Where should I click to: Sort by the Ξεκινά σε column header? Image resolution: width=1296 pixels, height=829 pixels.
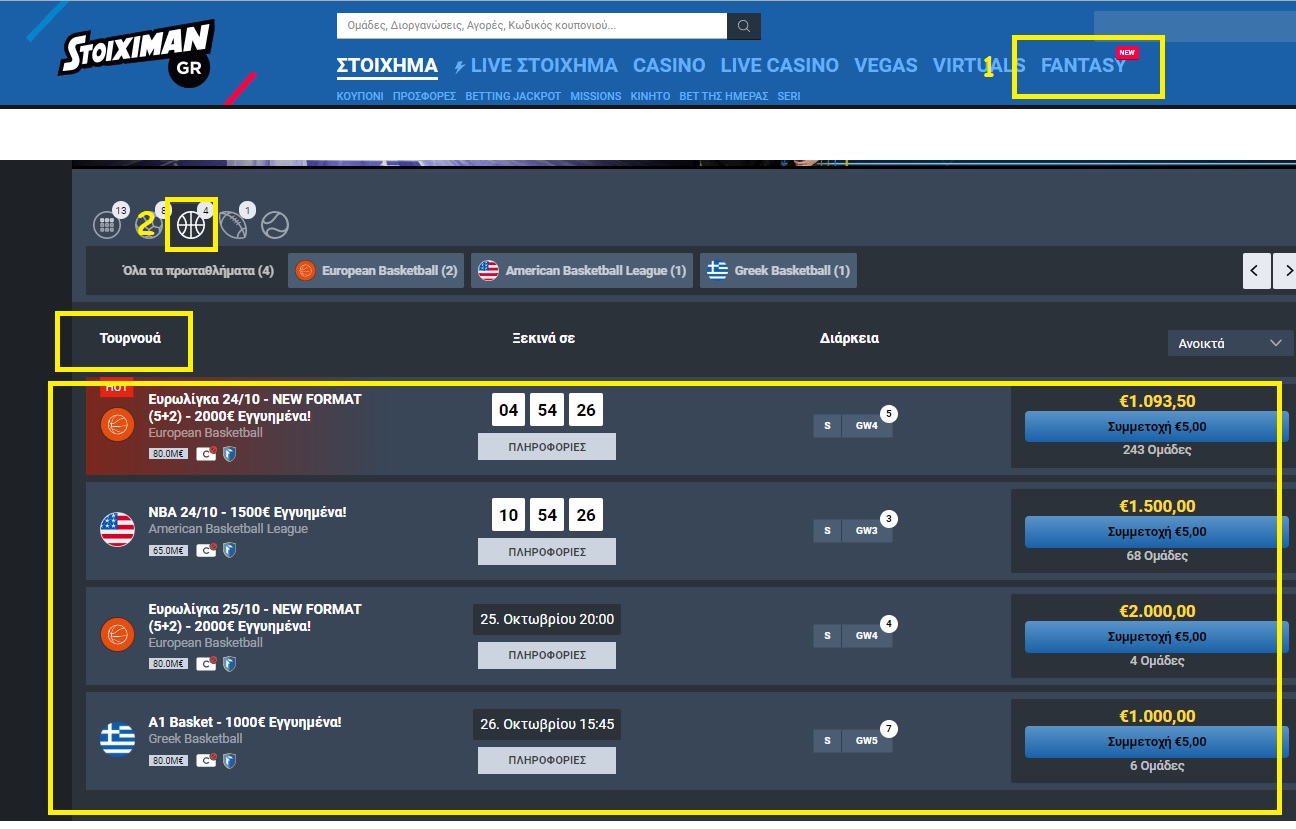click(543, 338)
